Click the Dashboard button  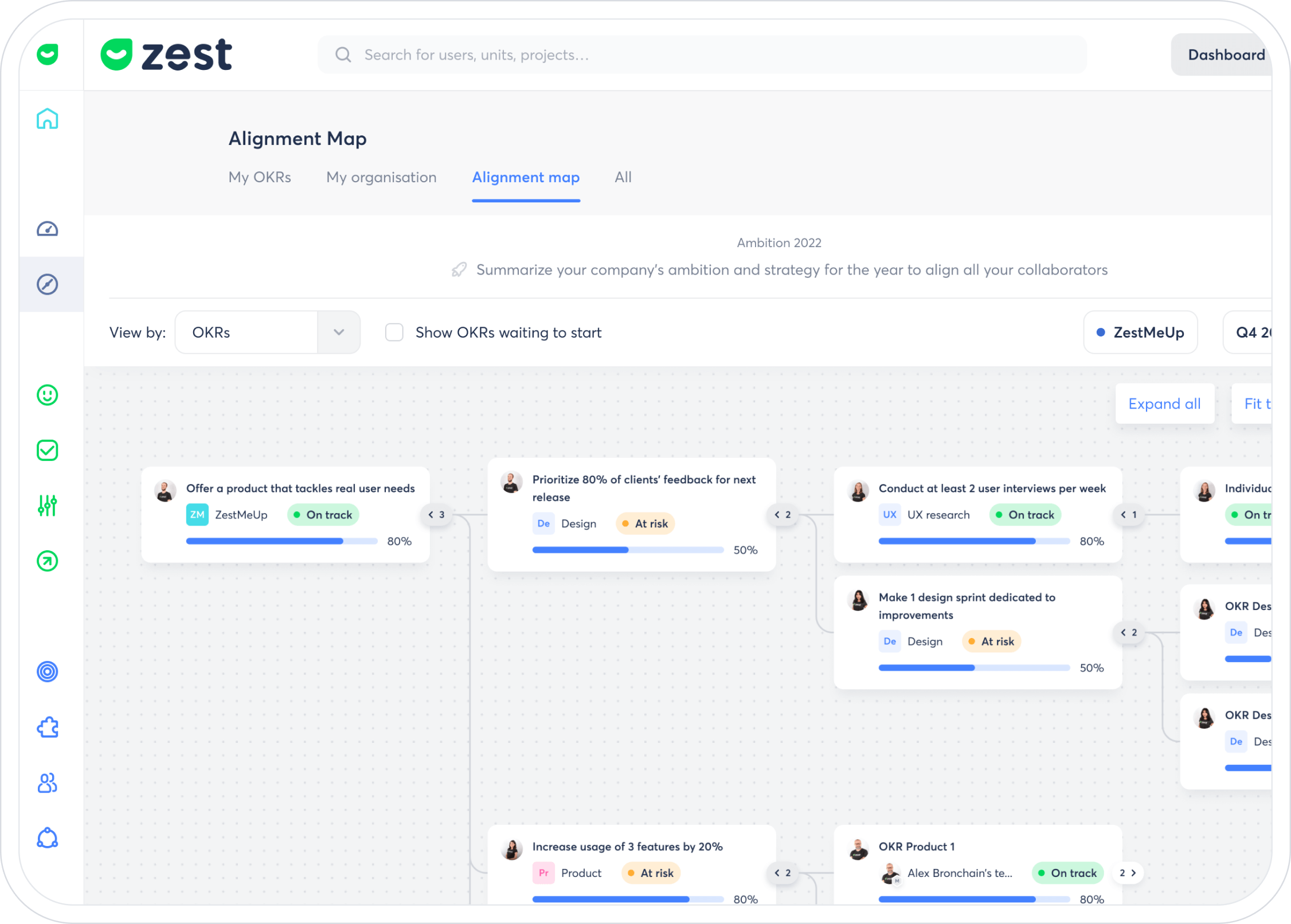pyautogui.click(x=1226, y=55)
